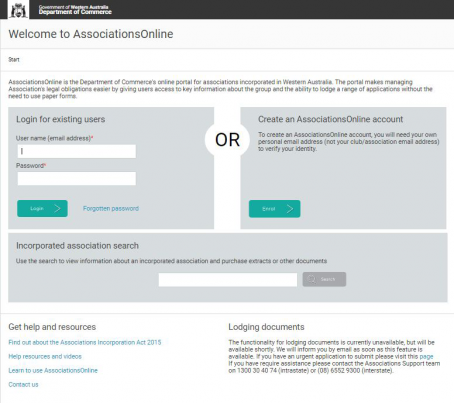Follow the 'page' link in Lodging documents

[x=426, y=356]
